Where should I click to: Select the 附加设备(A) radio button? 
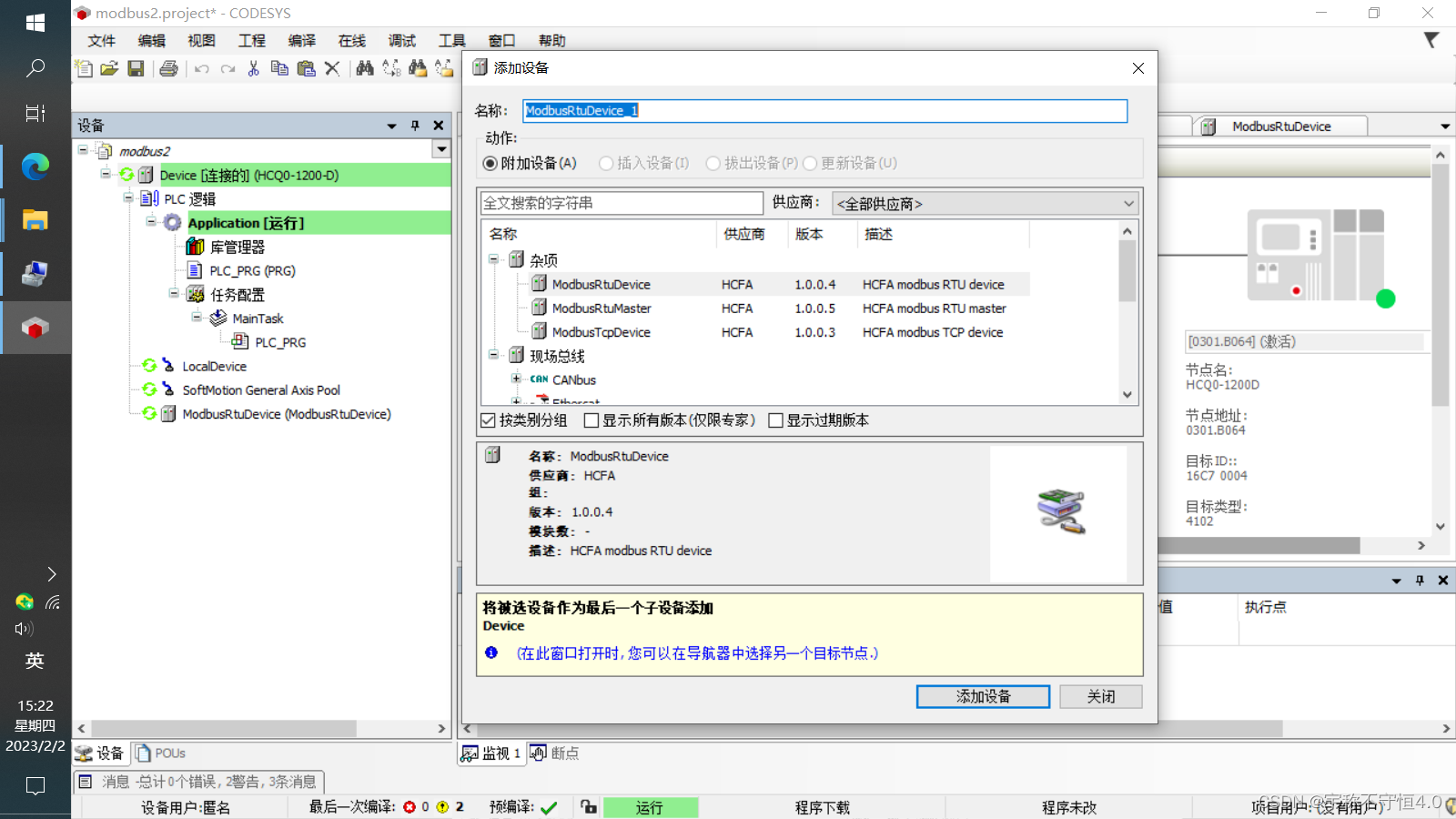490,163
